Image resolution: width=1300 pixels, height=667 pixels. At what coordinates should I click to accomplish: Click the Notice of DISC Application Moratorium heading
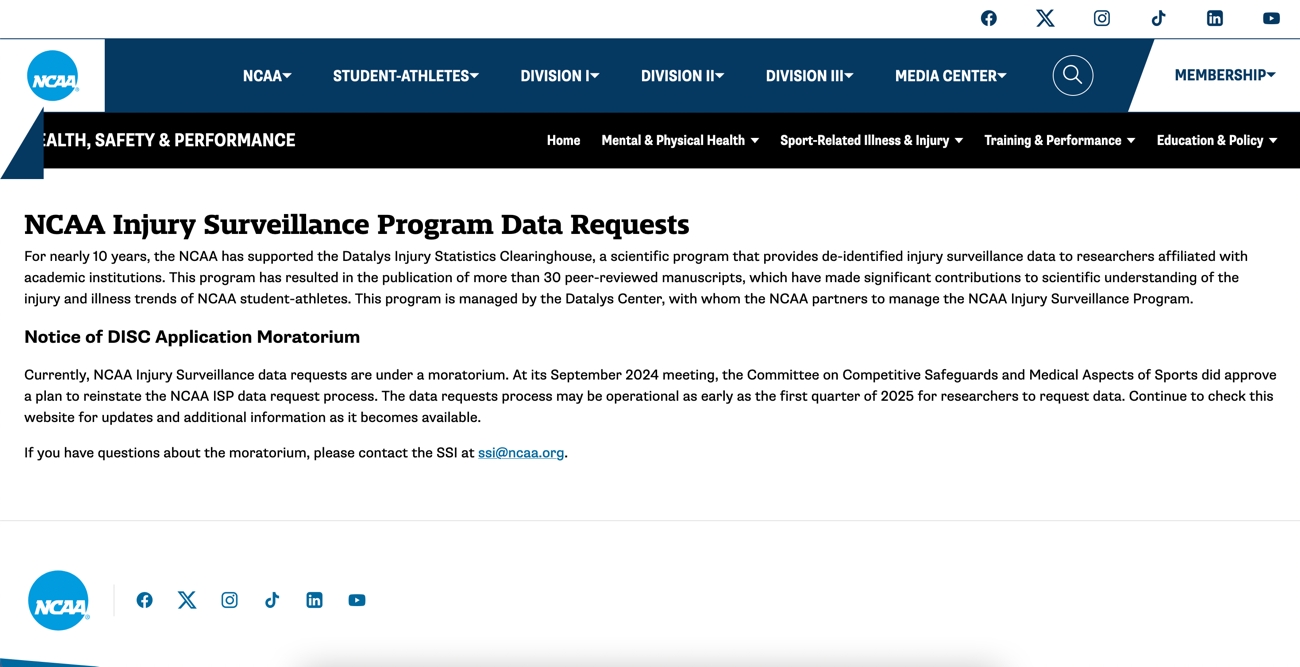192,337
